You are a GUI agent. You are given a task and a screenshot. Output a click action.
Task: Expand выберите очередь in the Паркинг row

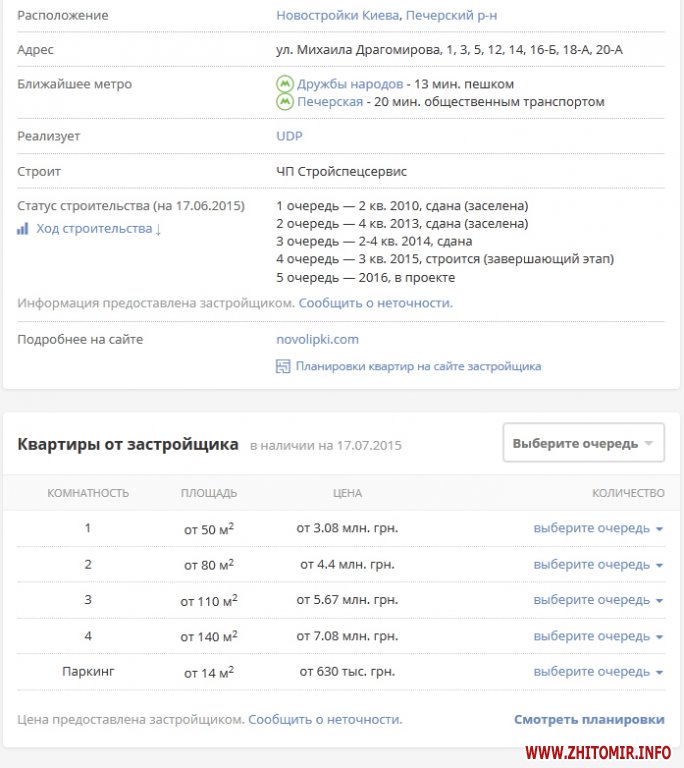(x=598, y=672)
